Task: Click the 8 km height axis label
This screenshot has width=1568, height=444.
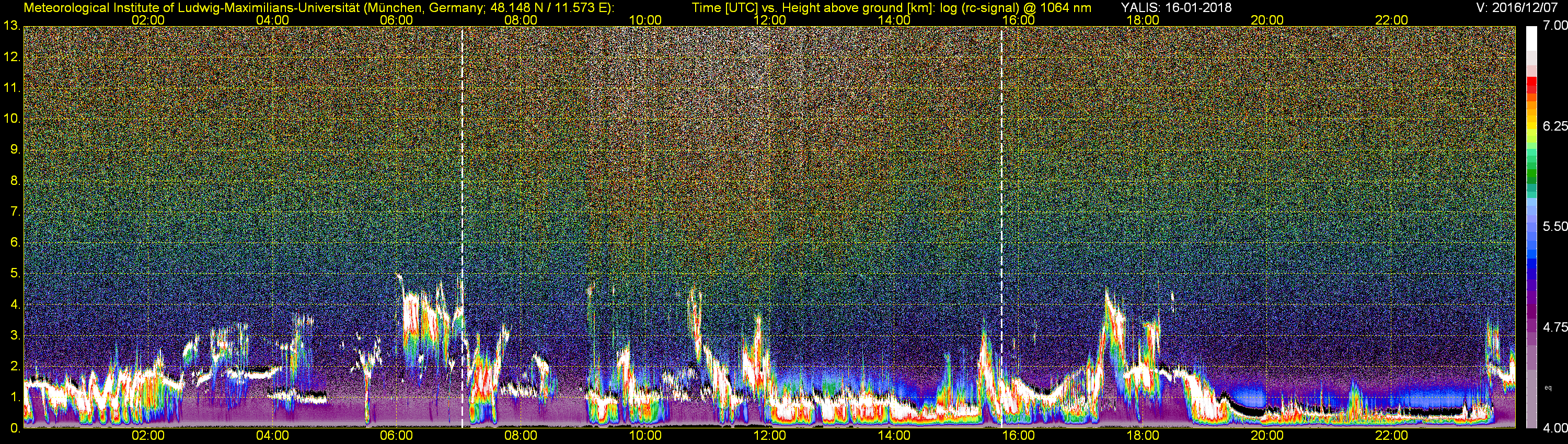Action: 15,181
